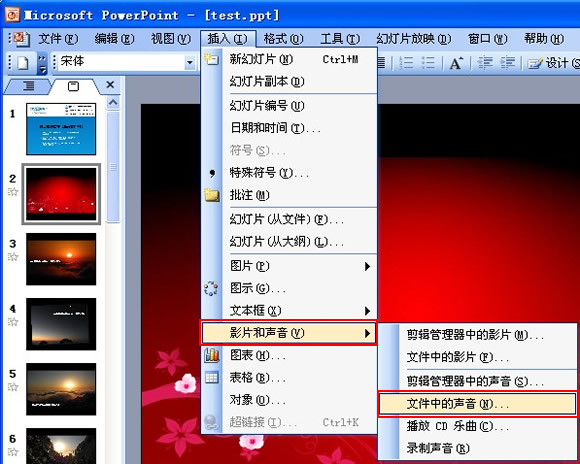Open the 工具 (Tools) menu
580x464 pixels.
340,38
